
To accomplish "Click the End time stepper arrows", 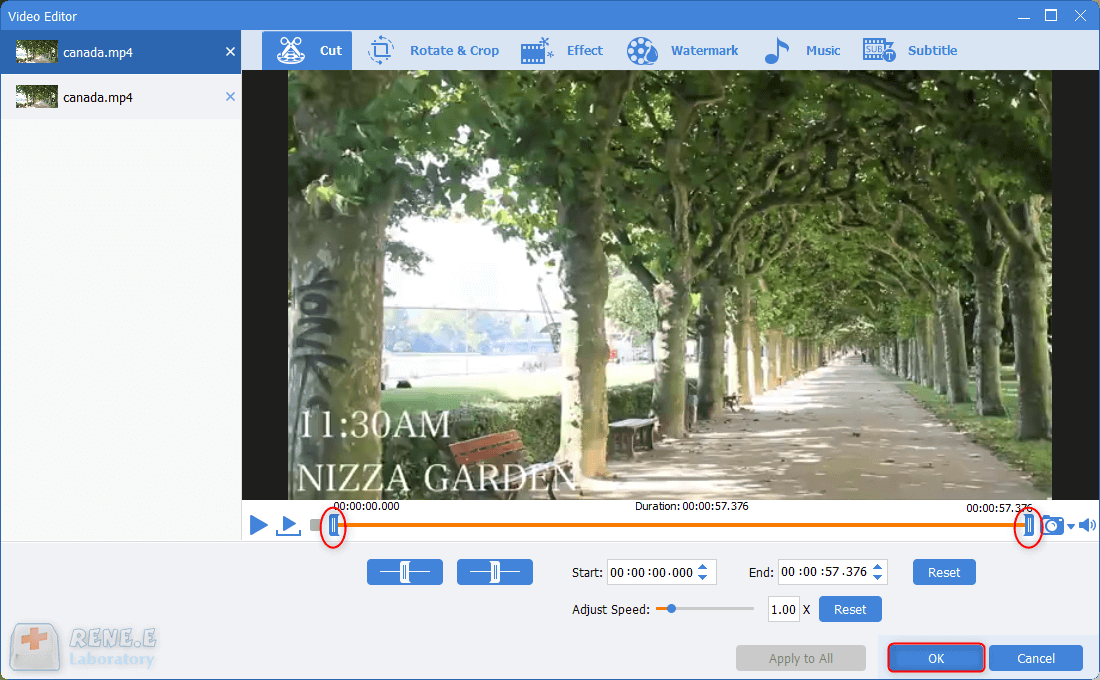I will (877, 572).
